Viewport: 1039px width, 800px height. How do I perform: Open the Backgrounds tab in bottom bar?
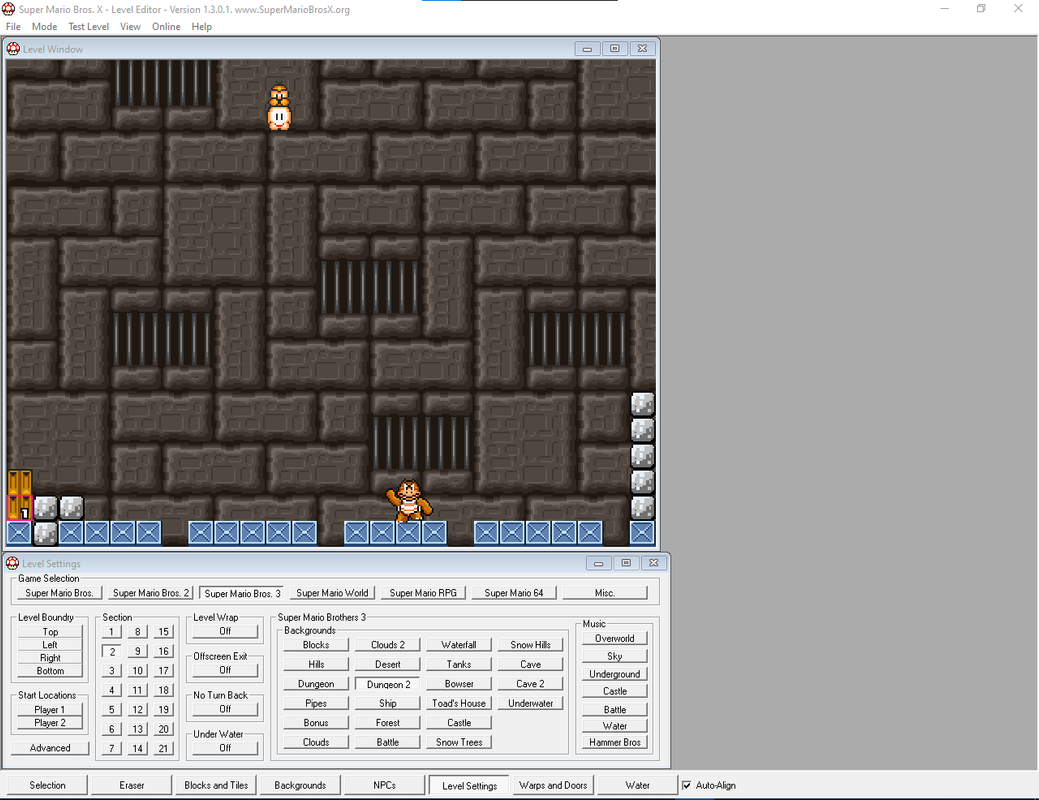click(300, 785)
